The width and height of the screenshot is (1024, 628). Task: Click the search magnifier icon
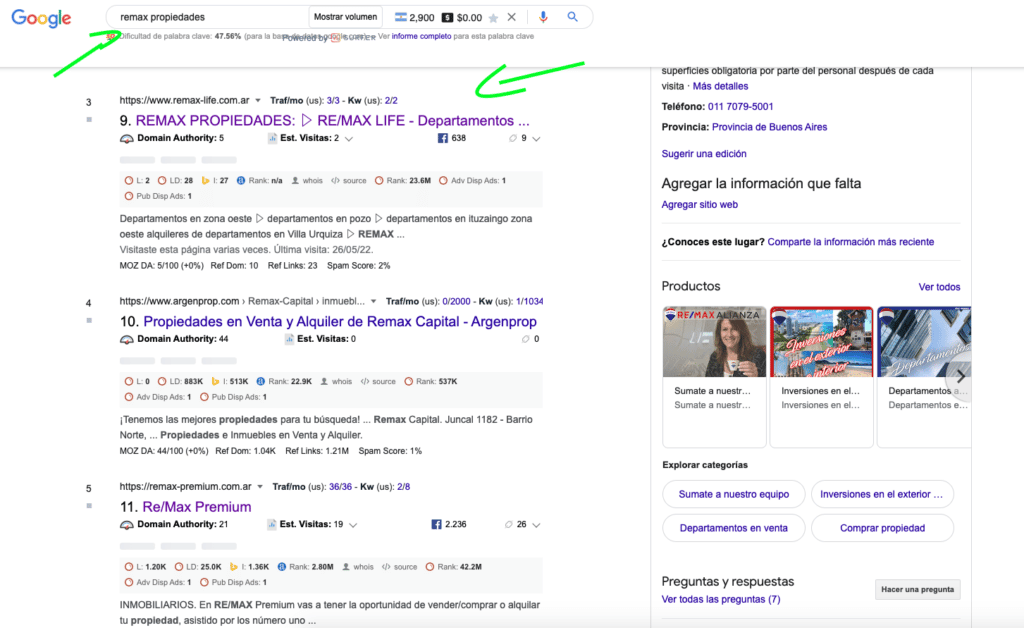point(572,17)
